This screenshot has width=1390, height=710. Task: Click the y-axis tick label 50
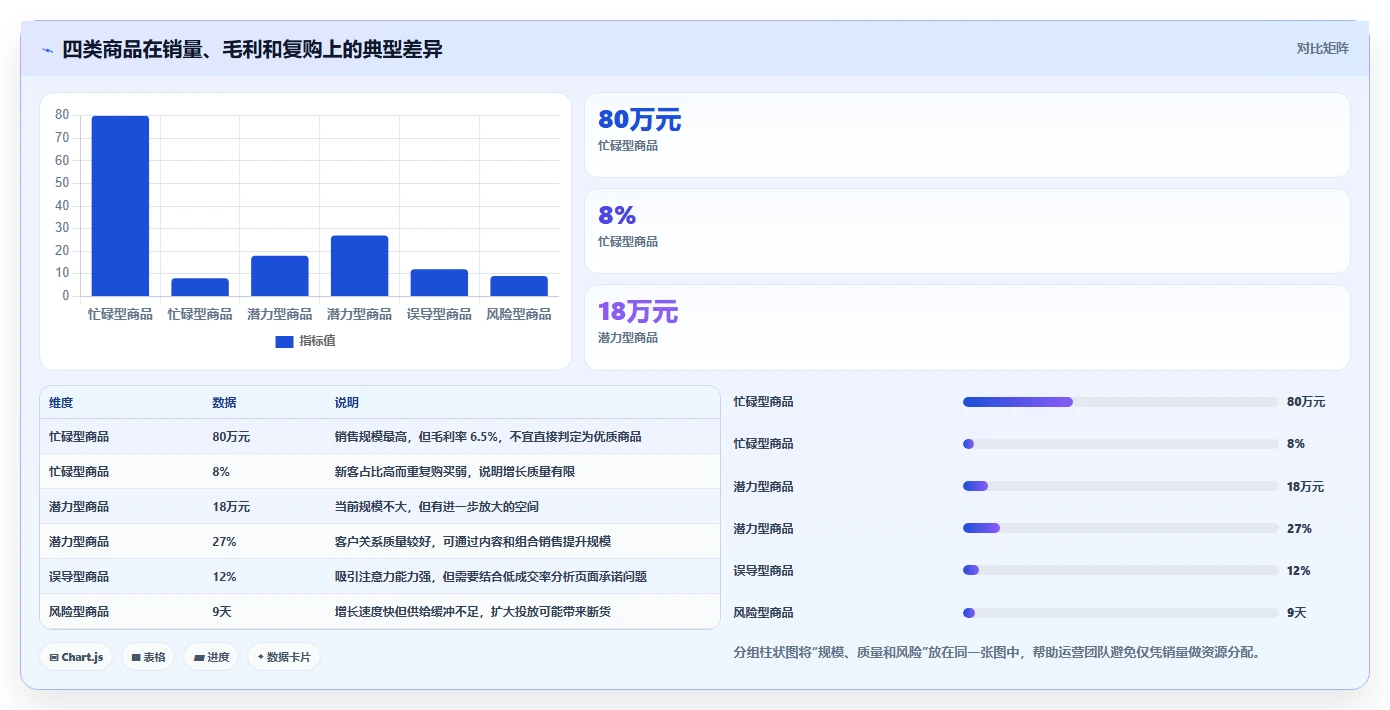pyautogui.click(x=62, y=183)
